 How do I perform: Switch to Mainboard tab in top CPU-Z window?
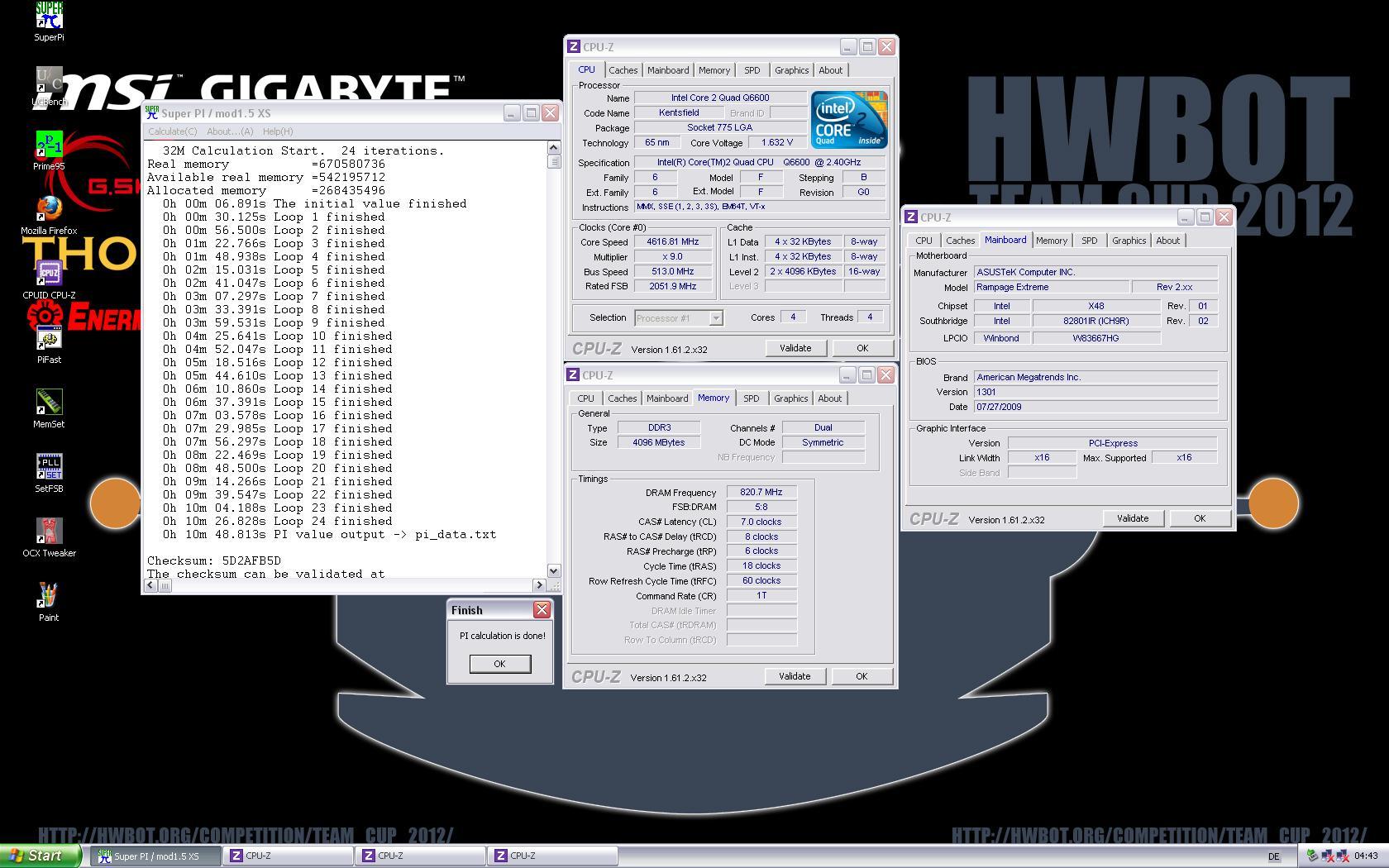[x=668, y=71]
